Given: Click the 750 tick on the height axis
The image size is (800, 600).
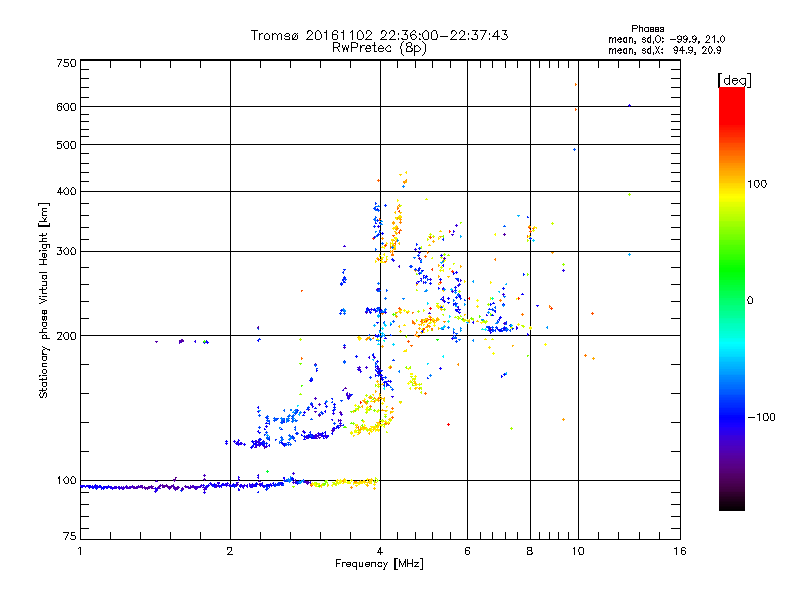Looking at the screenshot, I should [66, 63].
